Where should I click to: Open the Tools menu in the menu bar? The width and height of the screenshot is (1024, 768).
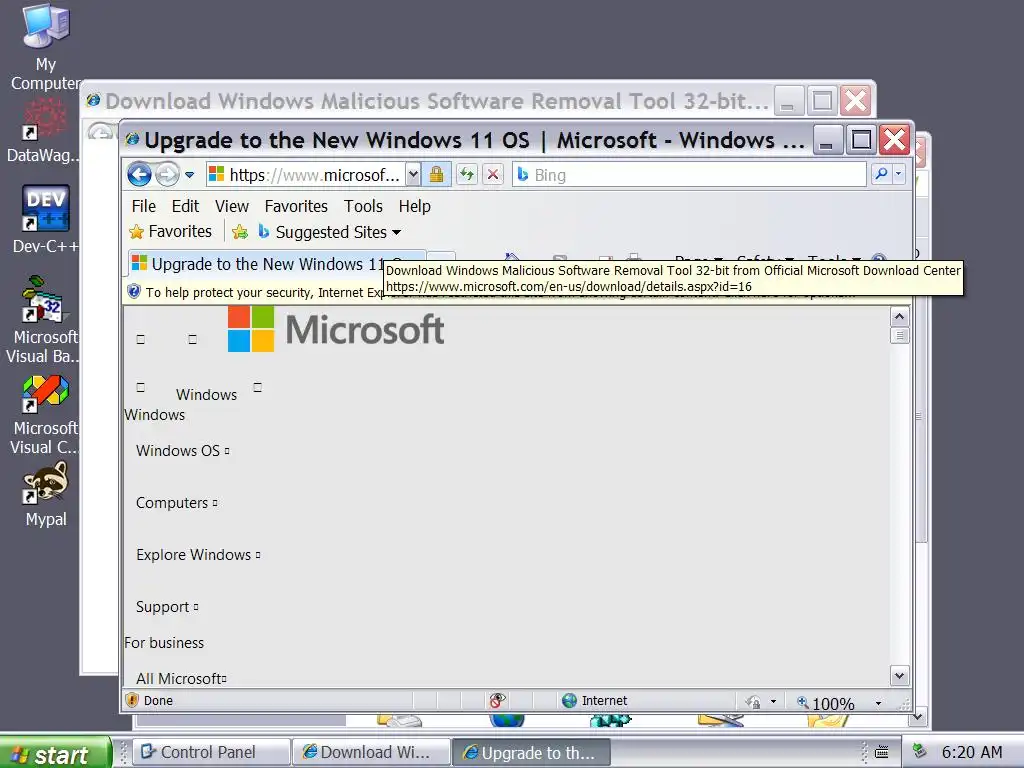tap(363, 206)
